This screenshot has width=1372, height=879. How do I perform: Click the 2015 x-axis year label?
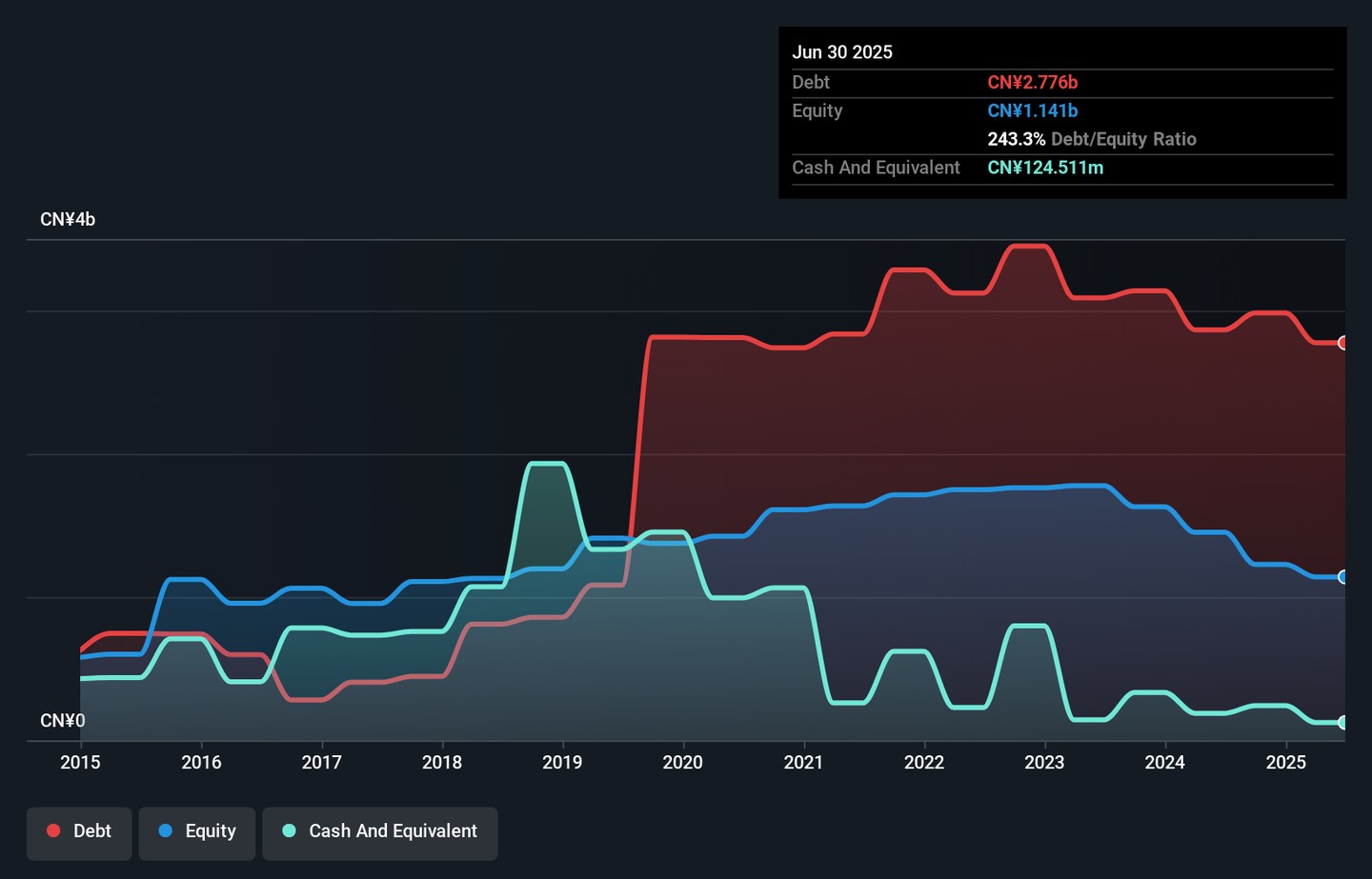(x=80, y=763)
